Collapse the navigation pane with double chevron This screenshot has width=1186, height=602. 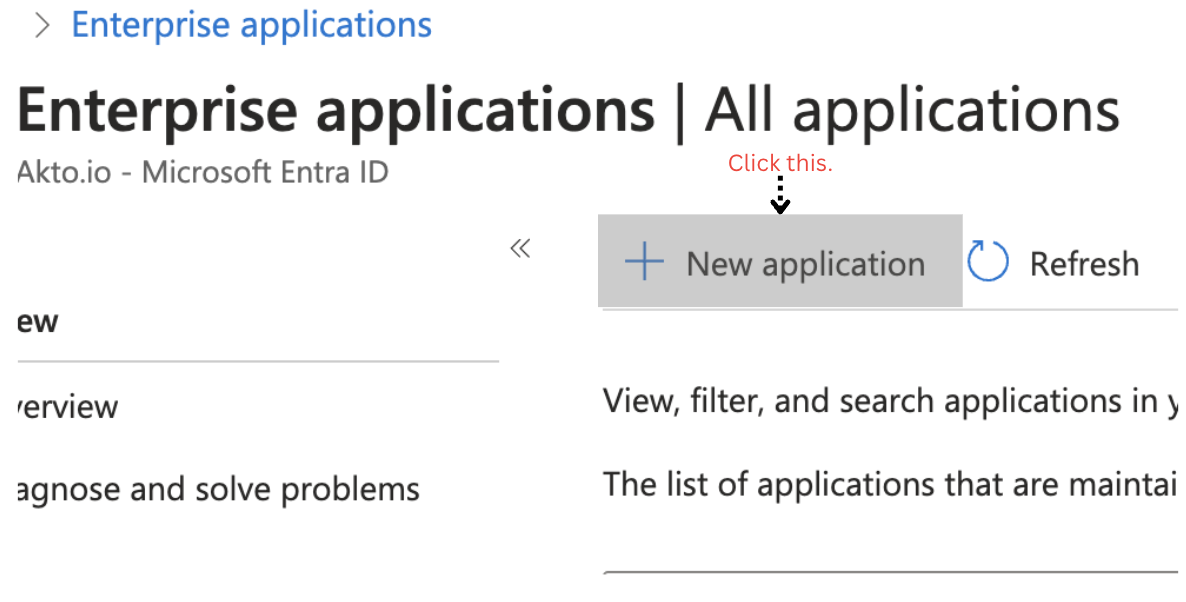point(519,247)
